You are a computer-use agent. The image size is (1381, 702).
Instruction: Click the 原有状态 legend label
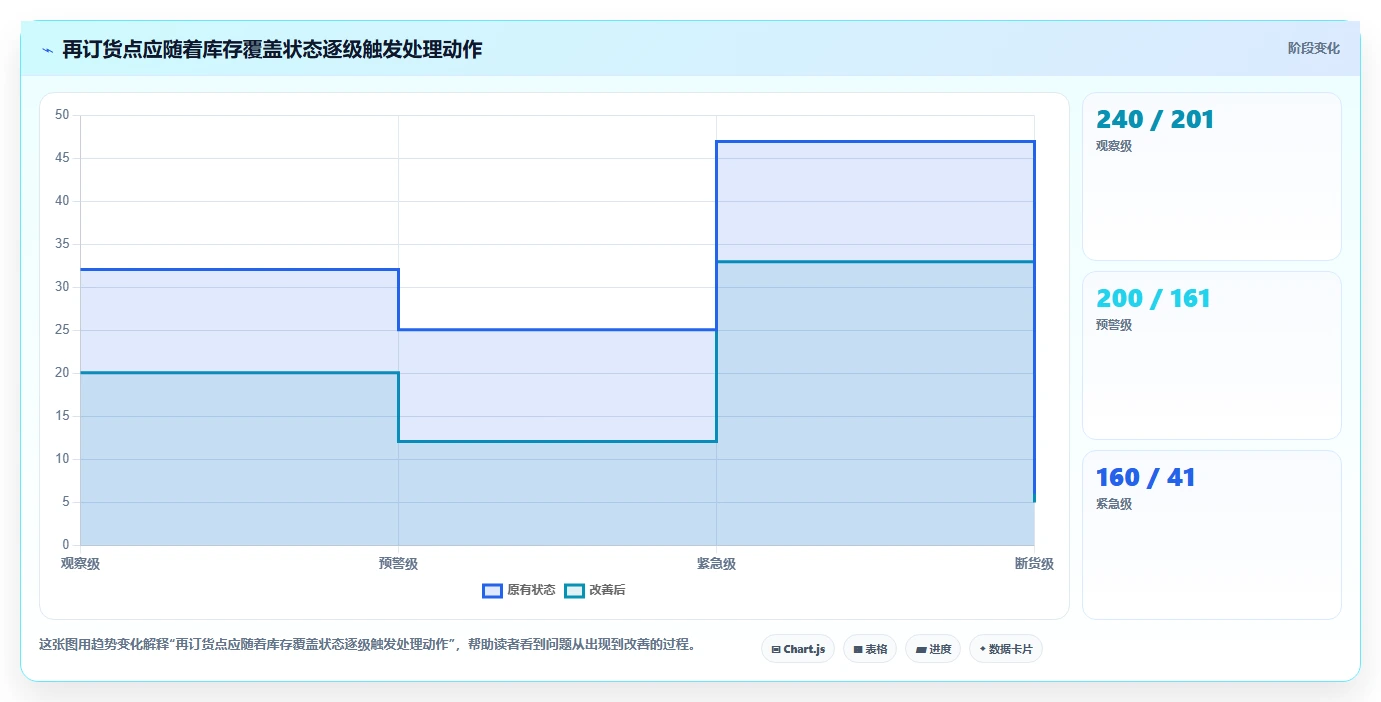point(531,590)
